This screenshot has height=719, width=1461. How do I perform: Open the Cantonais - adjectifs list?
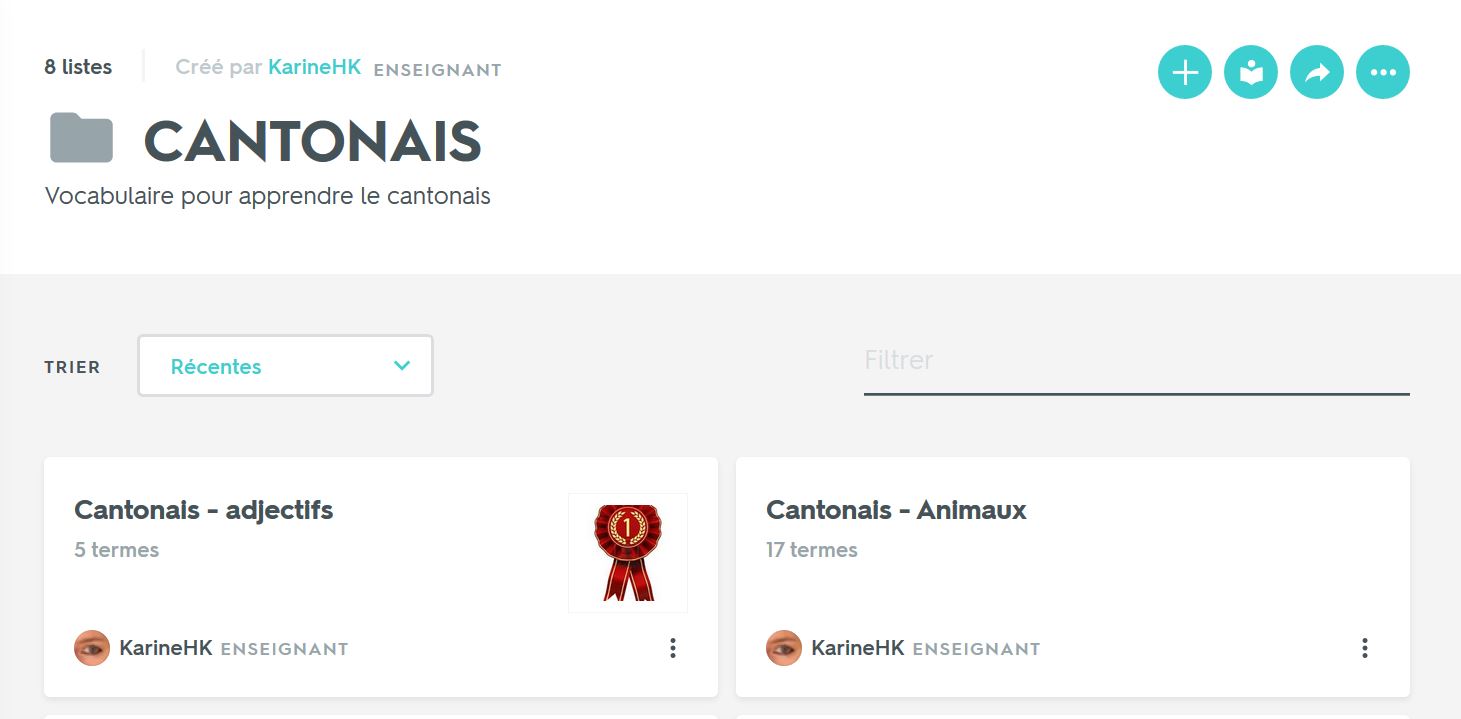(x=204, y=510)
